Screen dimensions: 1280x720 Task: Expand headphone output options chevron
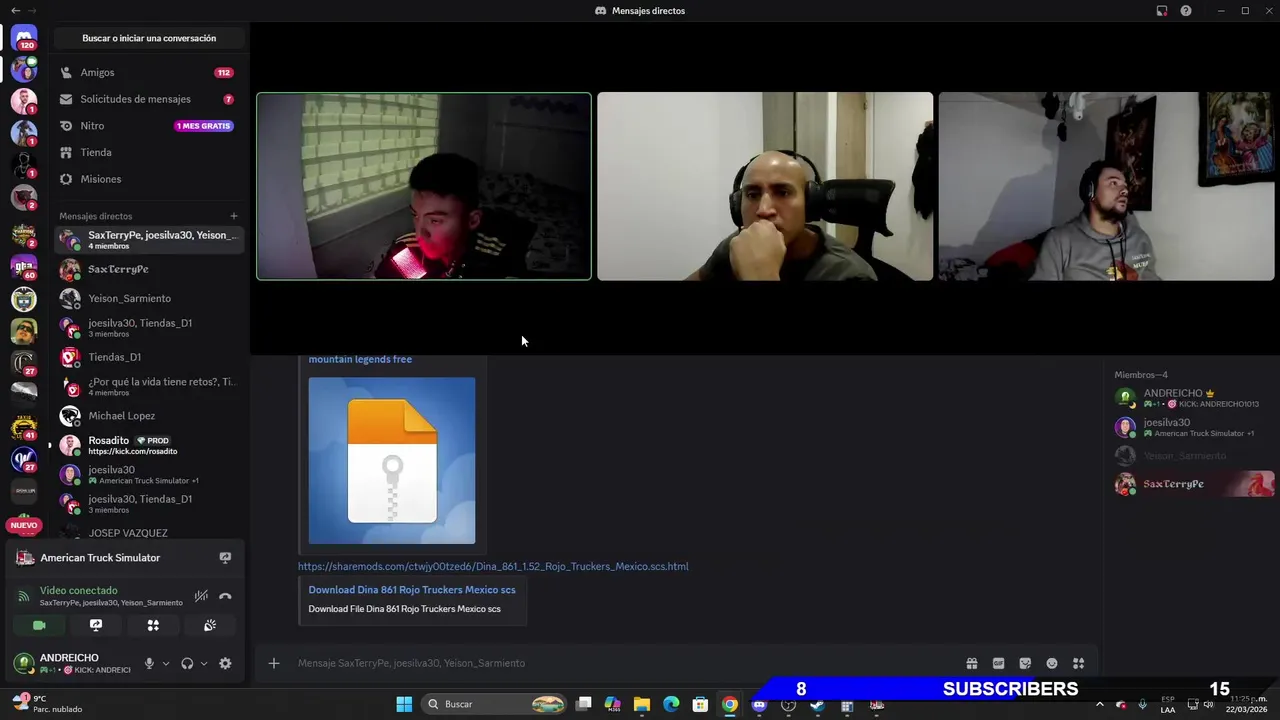coord(204,663)
